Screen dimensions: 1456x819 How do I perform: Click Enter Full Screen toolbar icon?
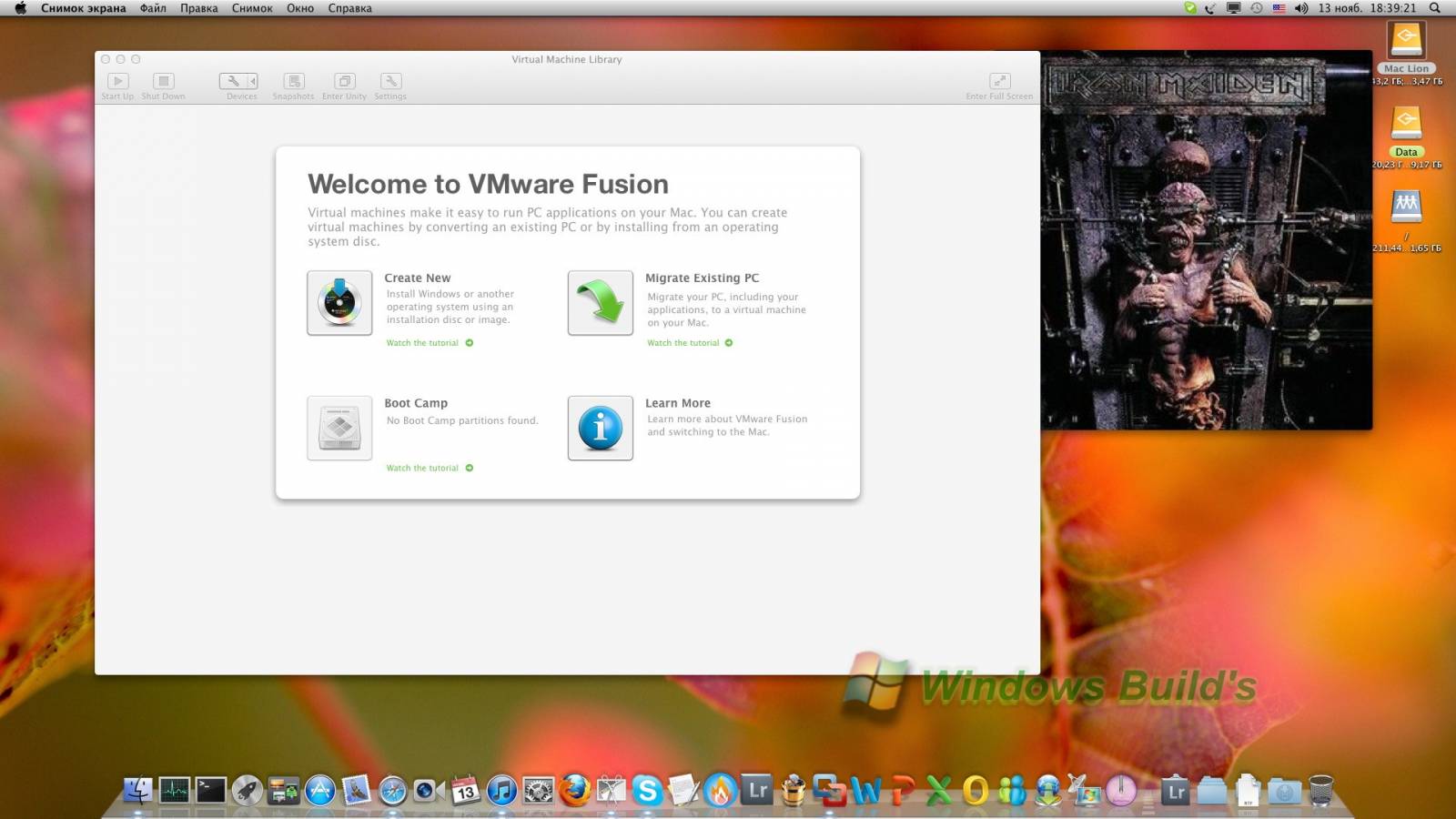[999, 81]
